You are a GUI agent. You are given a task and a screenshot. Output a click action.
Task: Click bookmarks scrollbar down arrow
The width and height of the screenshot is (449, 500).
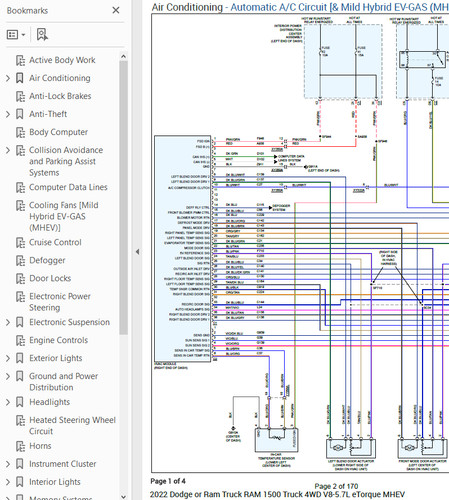tap(123, 496)
